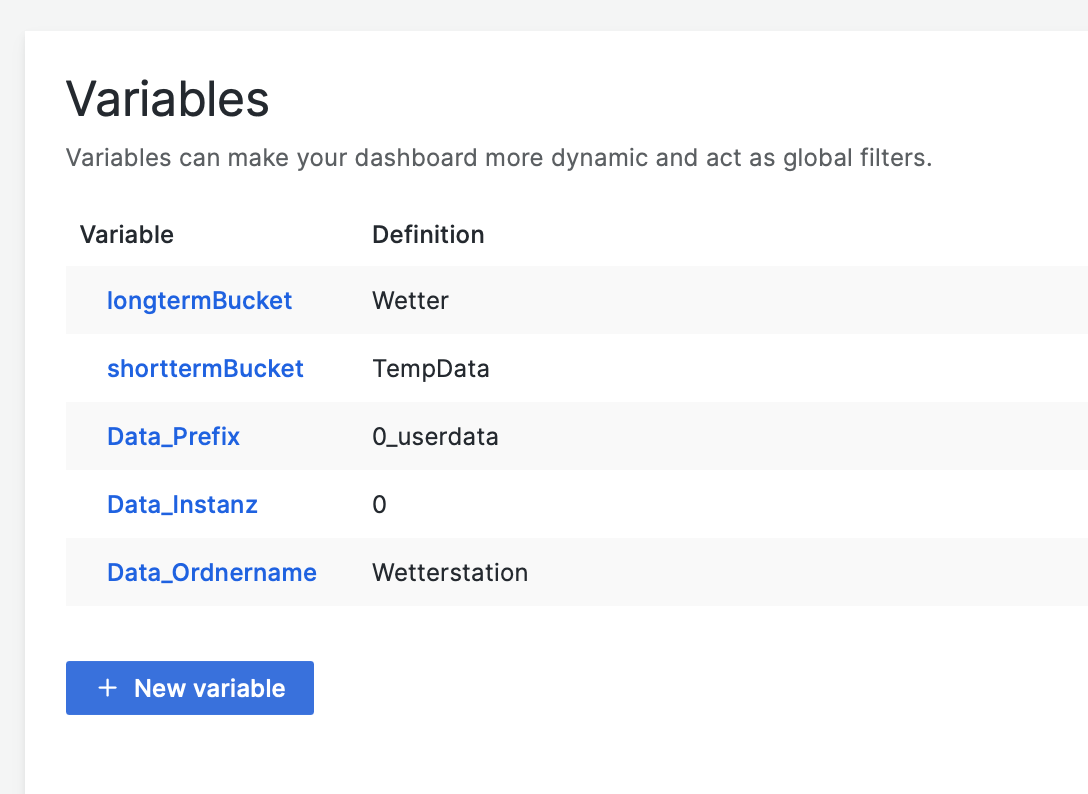Click the gray page margin outside the panel
This screenshot has height=794, width=1088.
tap(11, 400)
